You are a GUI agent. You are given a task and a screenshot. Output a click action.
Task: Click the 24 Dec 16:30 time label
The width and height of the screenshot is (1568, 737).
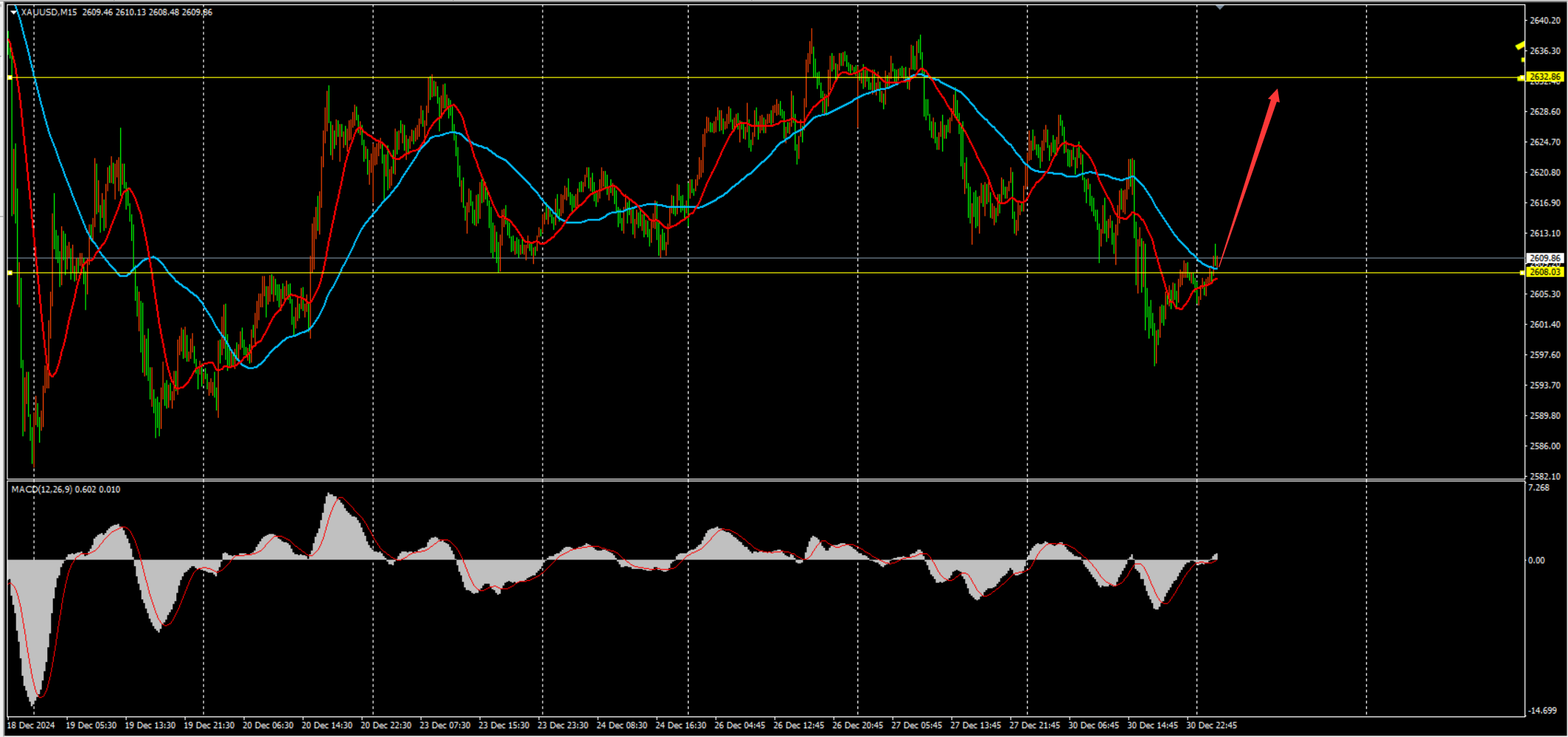(681, 725)
